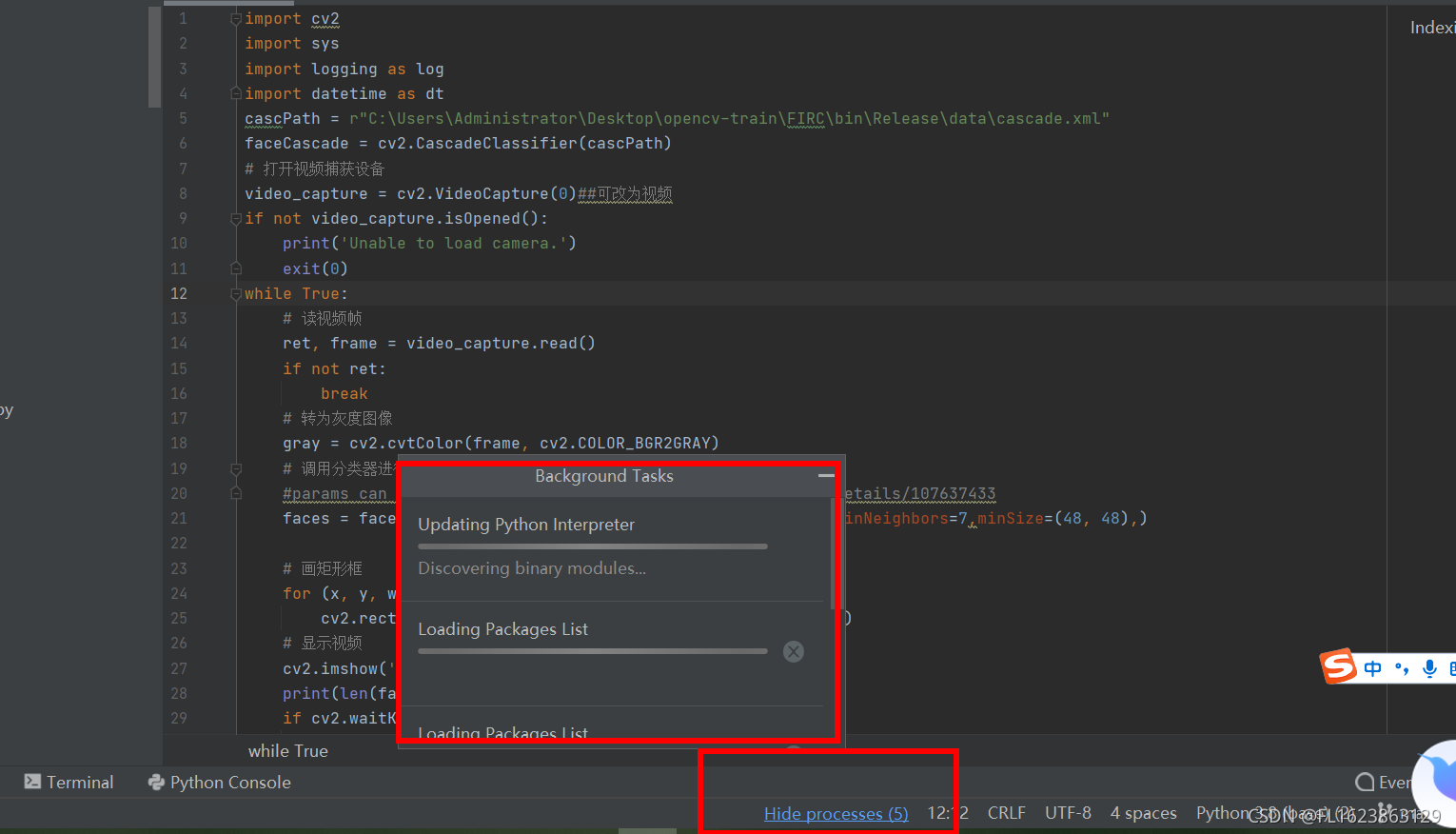1456x834 pixels.
Task: Open the Python interpreter selector in status bar
Action: (1275, 813)
